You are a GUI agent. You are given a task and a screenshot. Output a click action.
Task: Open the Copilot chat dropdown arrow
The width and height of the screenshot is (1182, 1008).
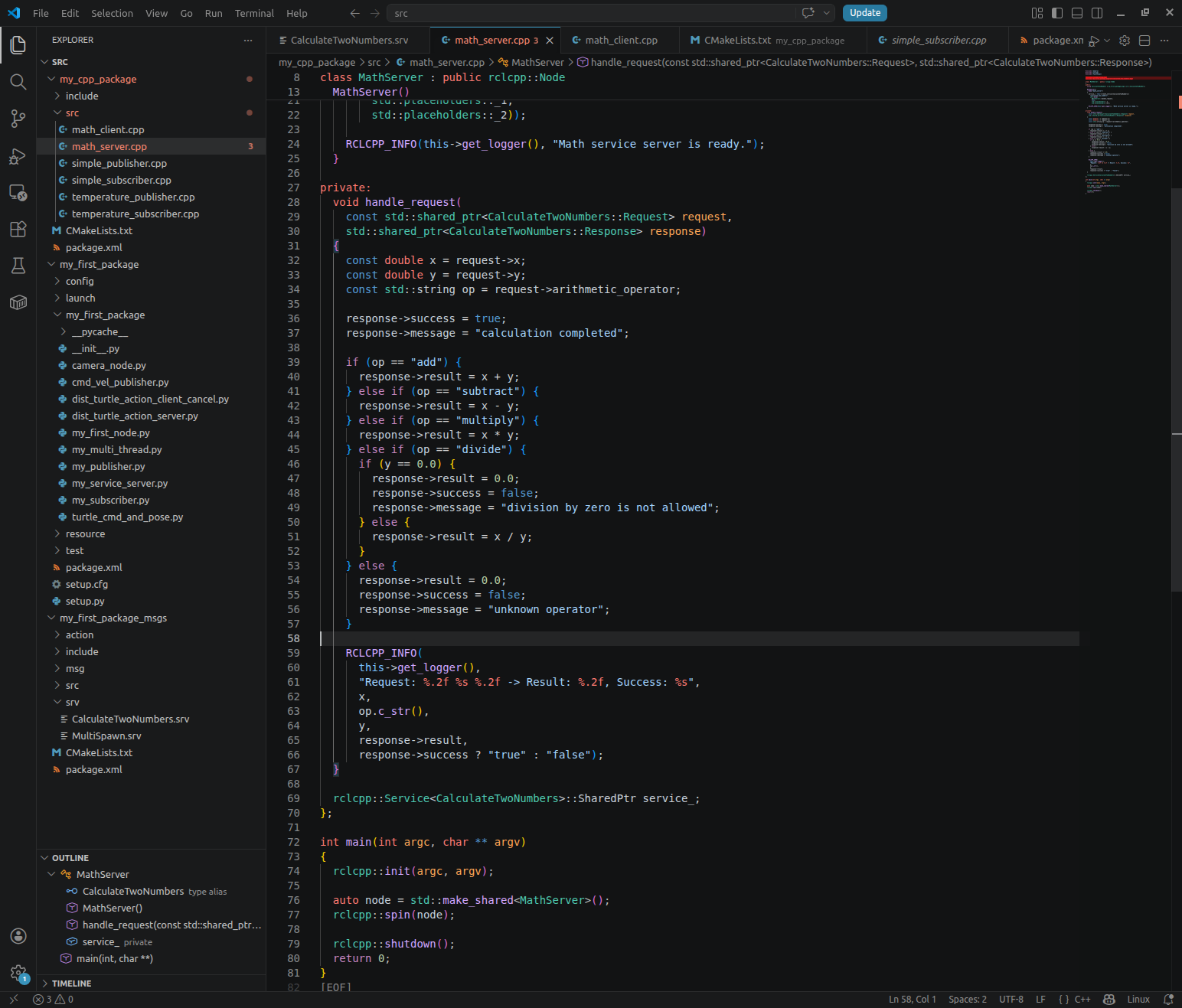[826, 13]
